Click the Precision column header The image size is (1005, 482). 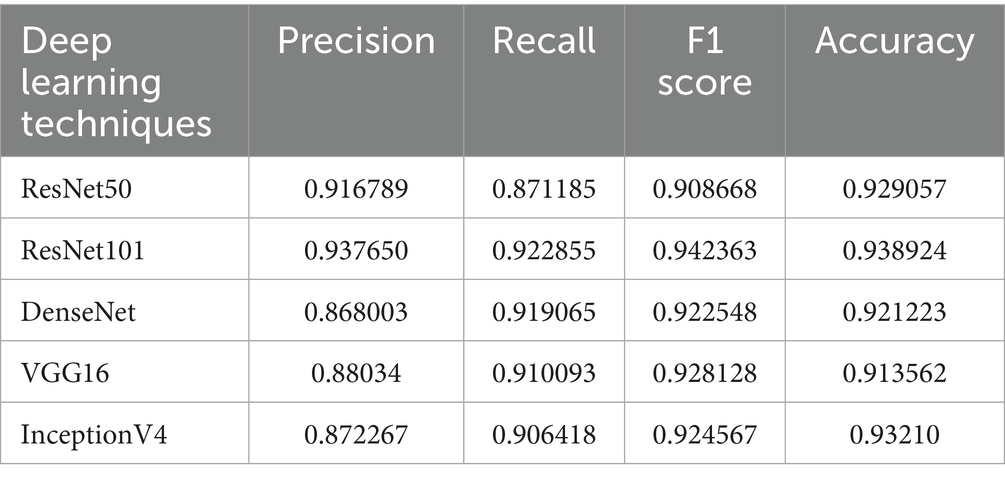pos(356,41)
